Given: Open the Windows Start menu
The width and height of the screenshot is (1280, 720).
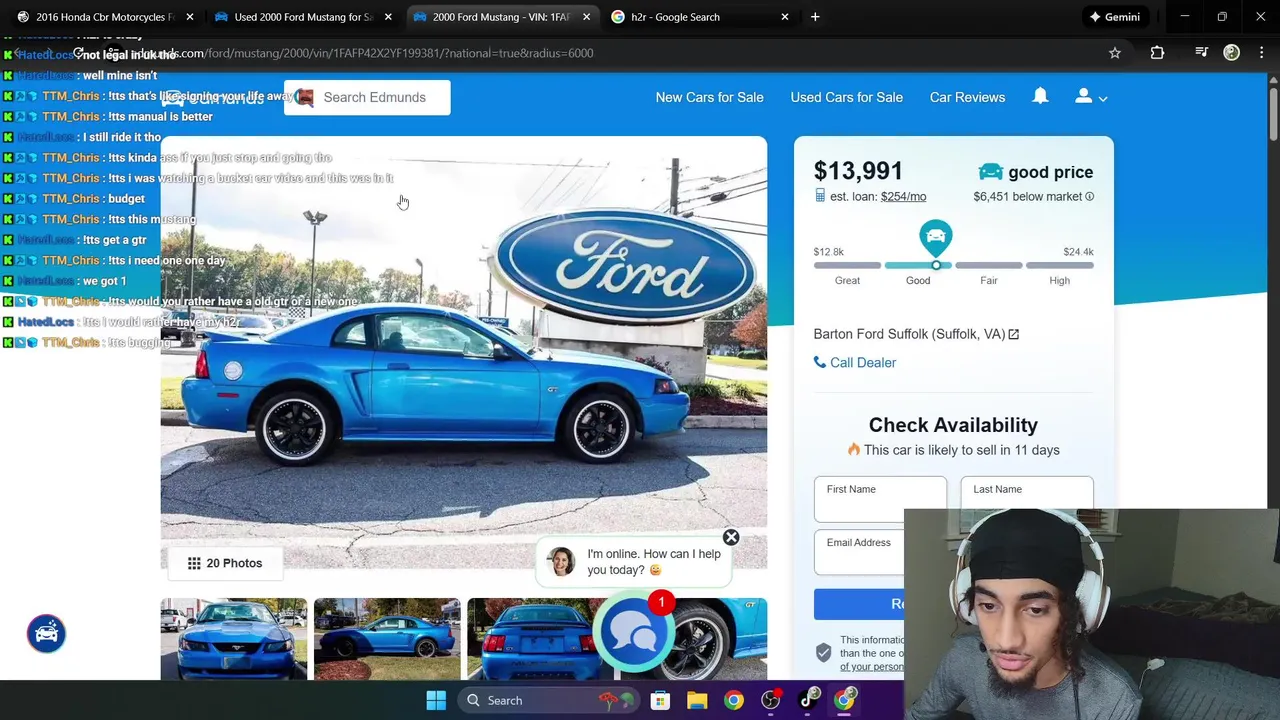Looking at the screenshot, I should 436,700.
